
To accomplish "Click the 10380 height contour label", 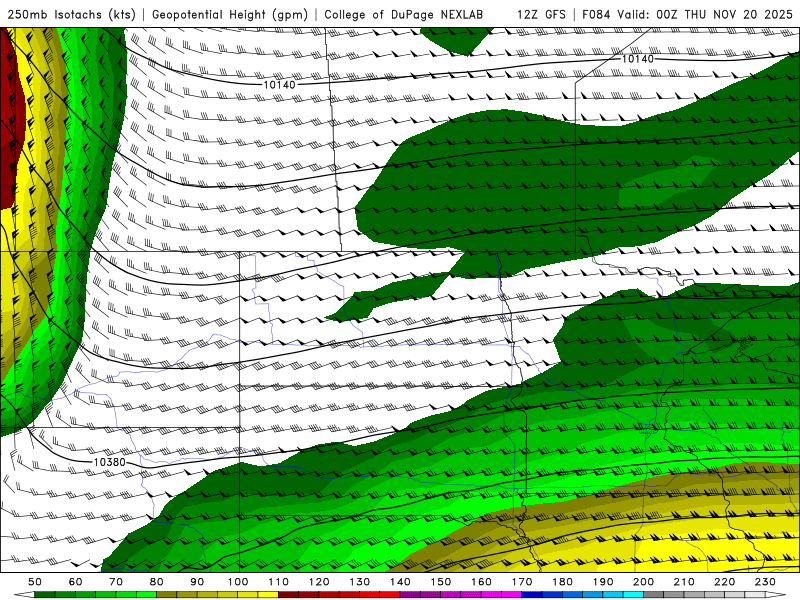I will click(109, 462).
